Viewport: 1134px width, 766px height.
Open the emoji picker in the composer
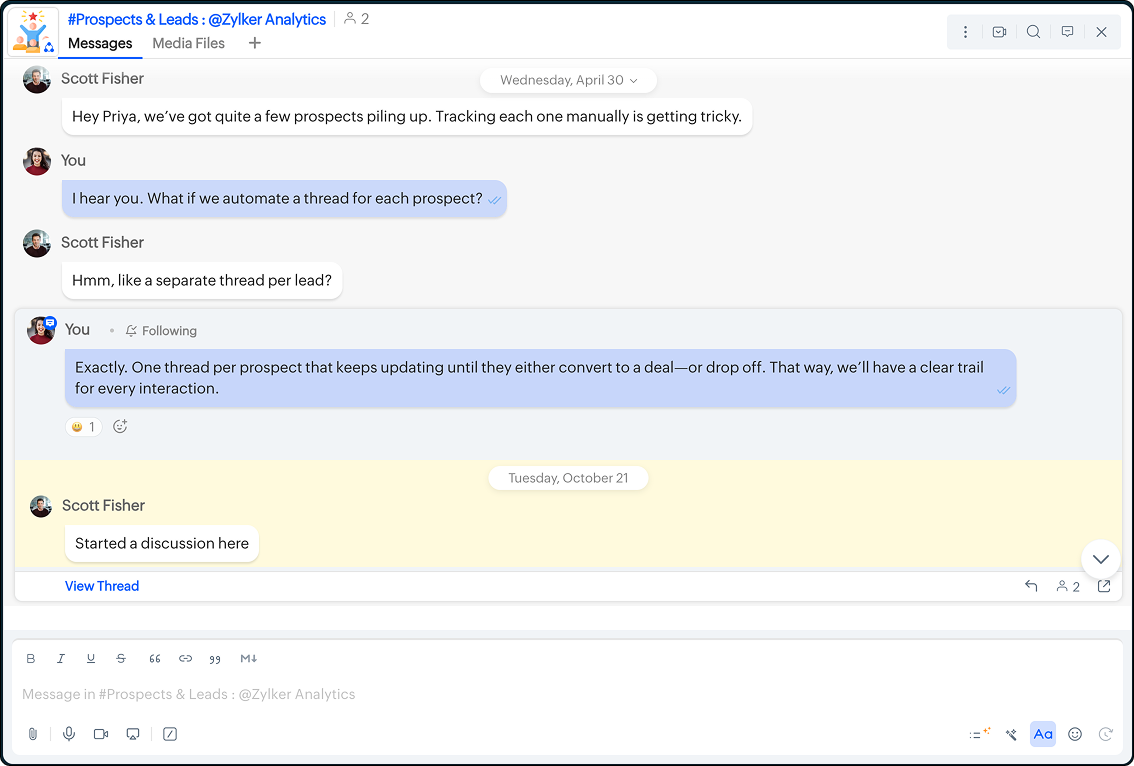1075,734
